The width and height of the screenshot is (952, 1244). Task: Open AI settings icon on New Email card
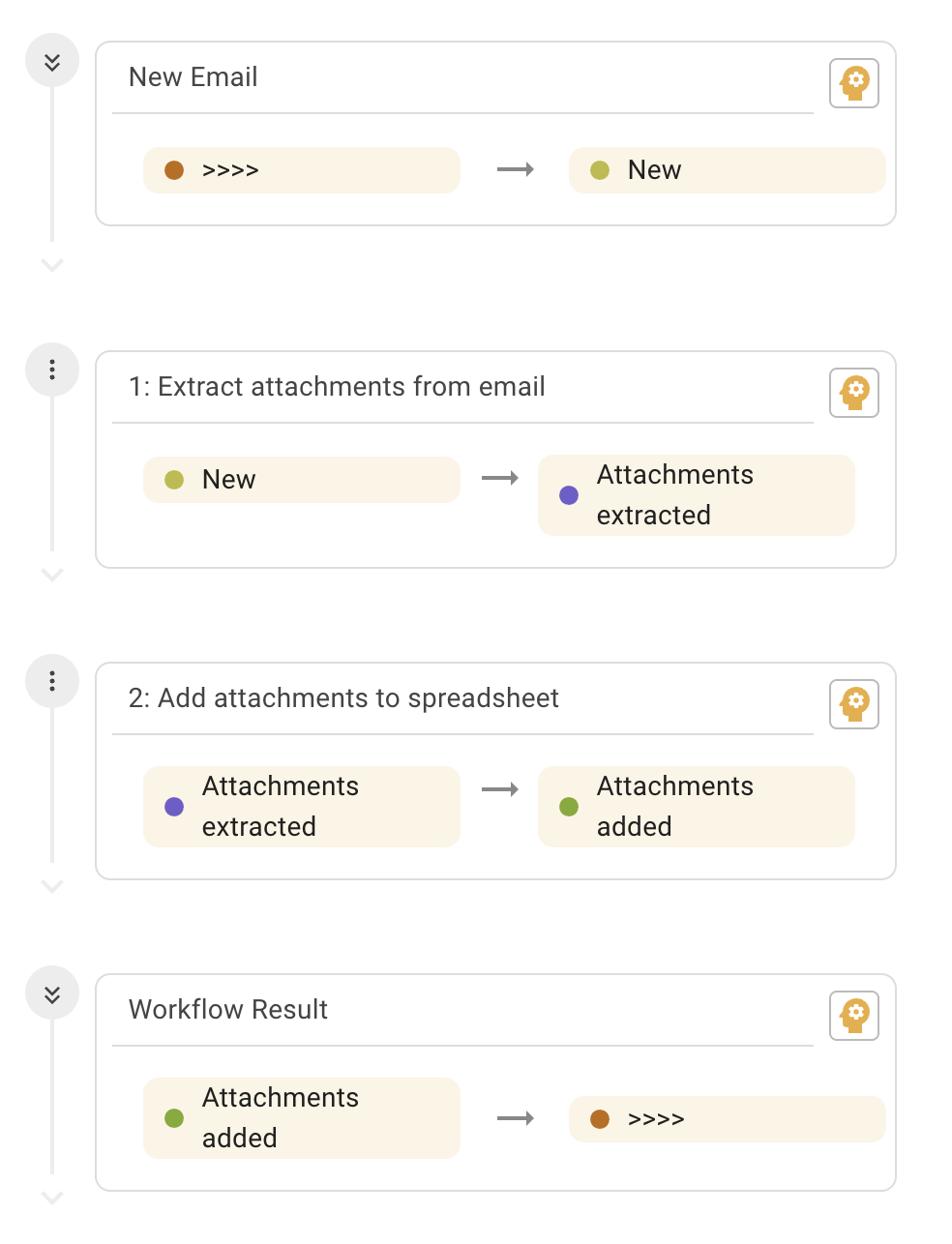coord(854,83)
